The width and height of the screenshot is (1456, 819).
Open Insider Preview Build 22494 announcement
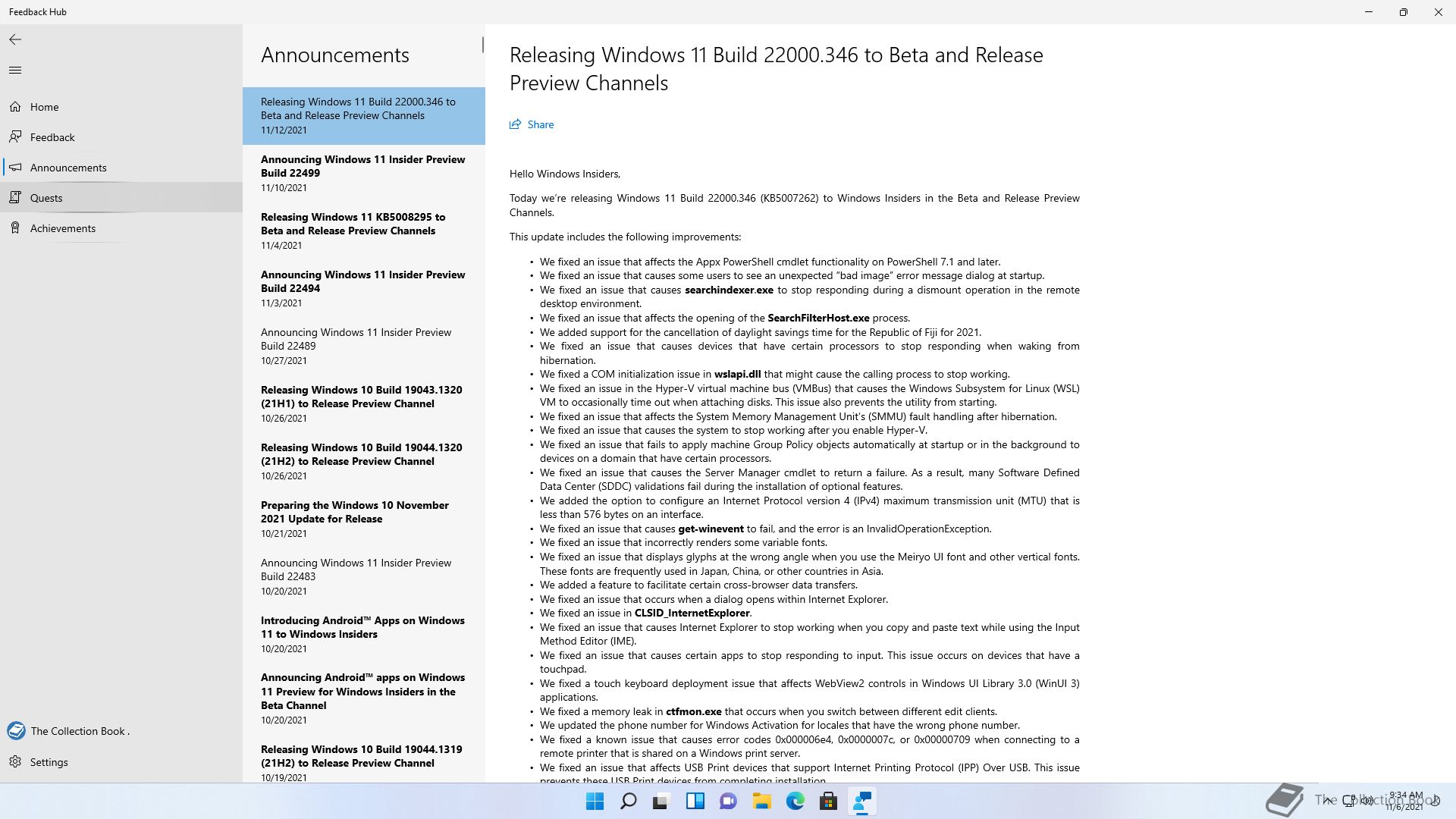pos(364,289)
